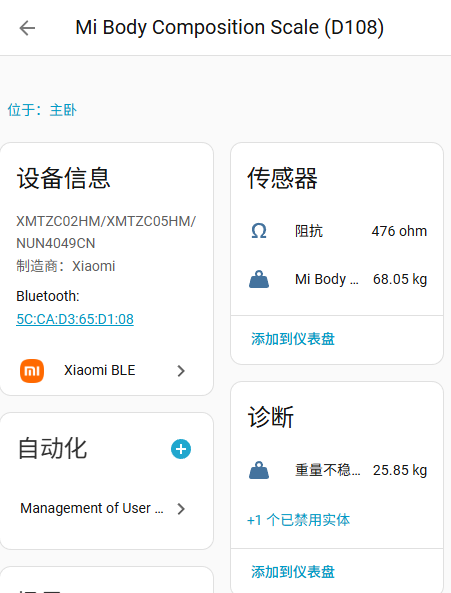Click the Mi Body Composition Scale title
Viewport: 451px width, 593px height.
point(229,28)
